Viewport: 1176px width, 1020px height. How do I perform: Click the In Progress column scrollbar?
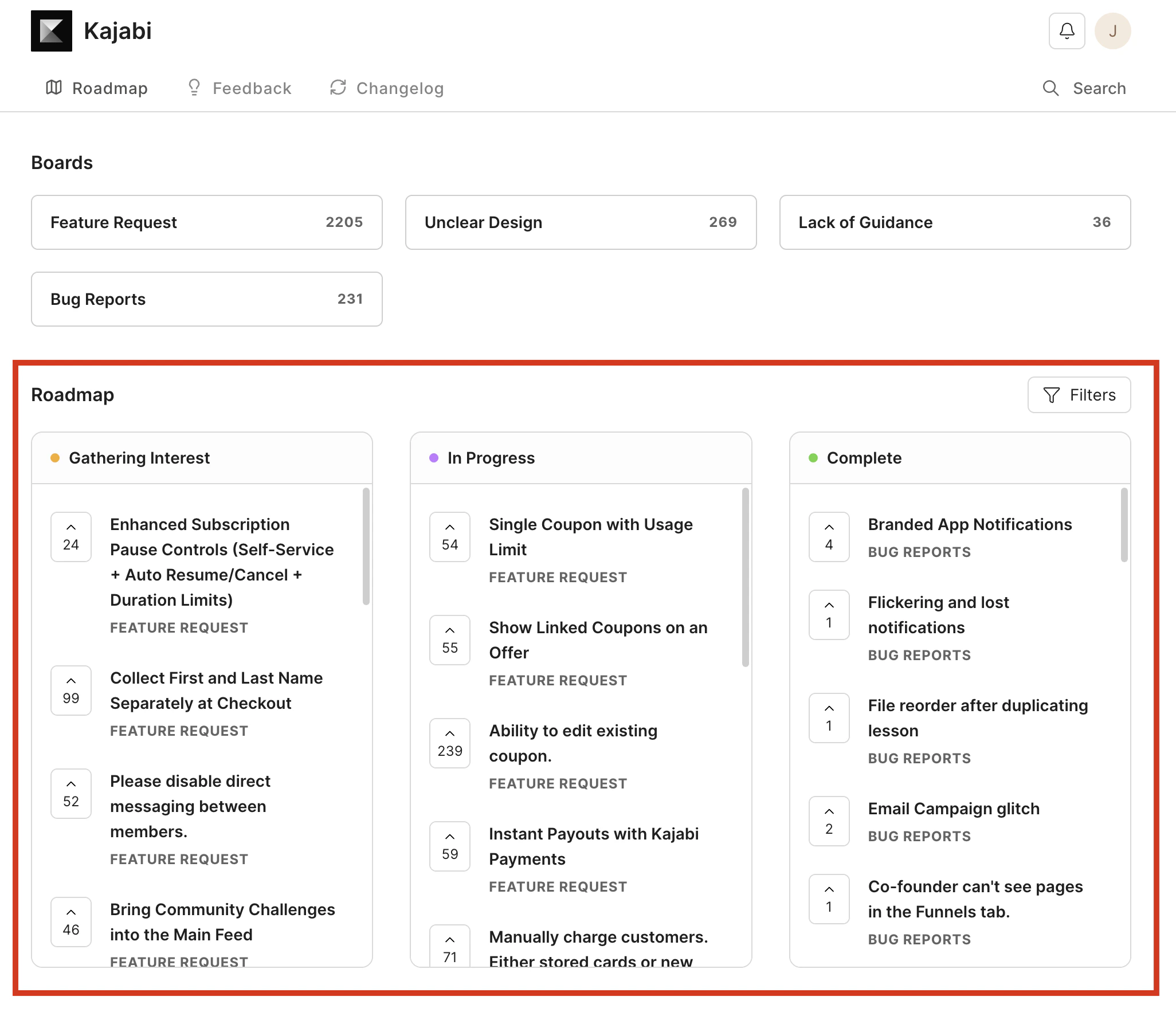click(x=745, y=577)
